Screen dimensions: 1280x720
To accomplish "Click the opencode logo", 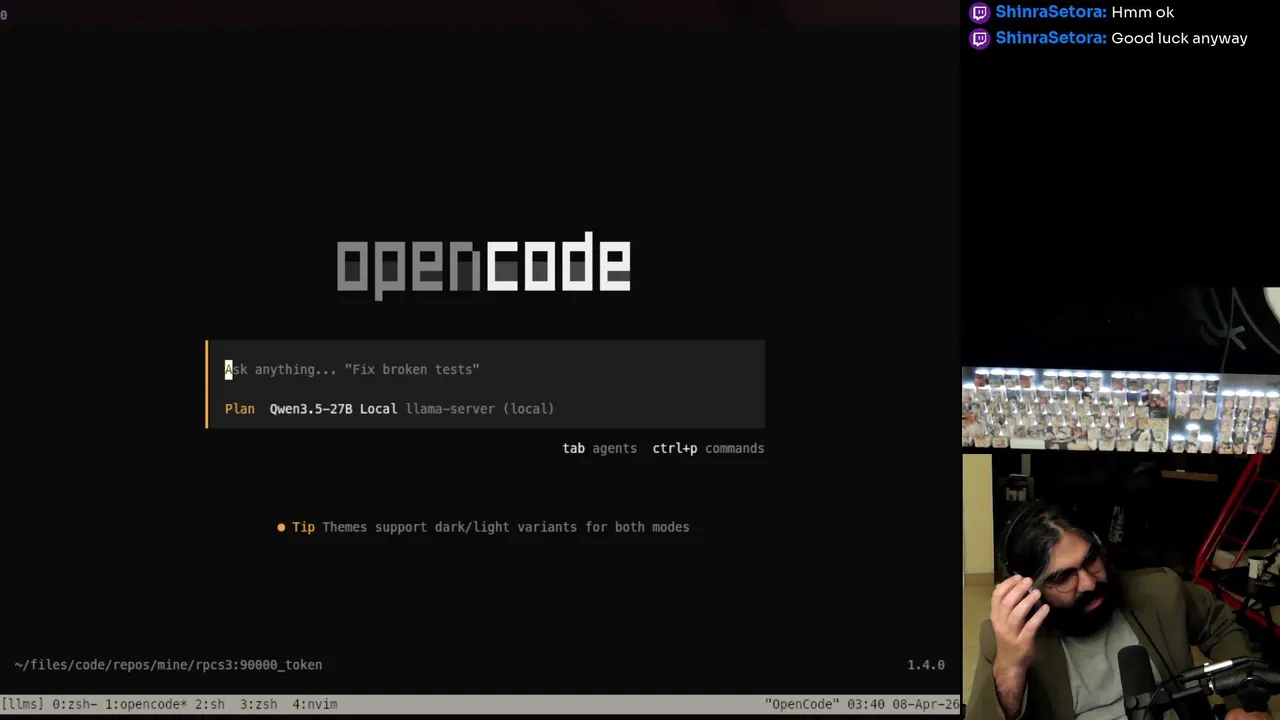I will click(484, 265).
